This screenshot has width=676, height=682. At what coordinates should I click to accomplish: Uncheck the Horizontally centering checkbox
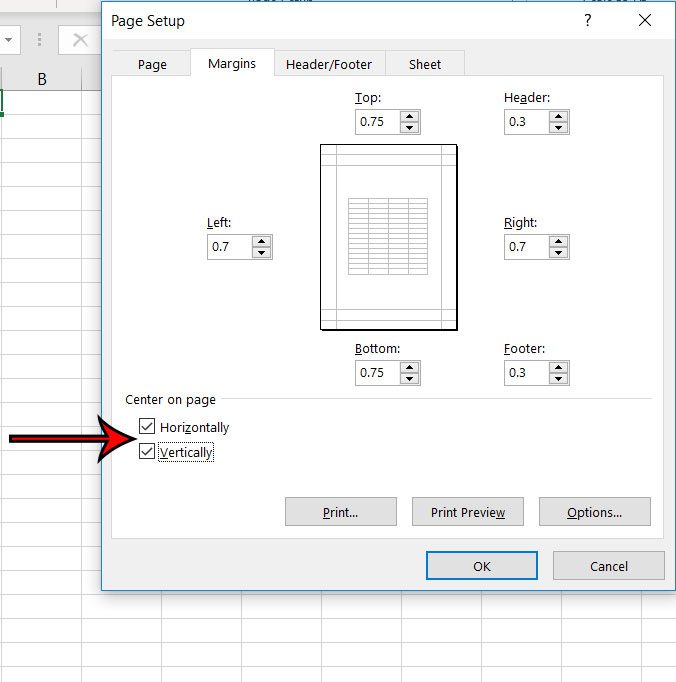pyautogui.click(x=148, y=427)
